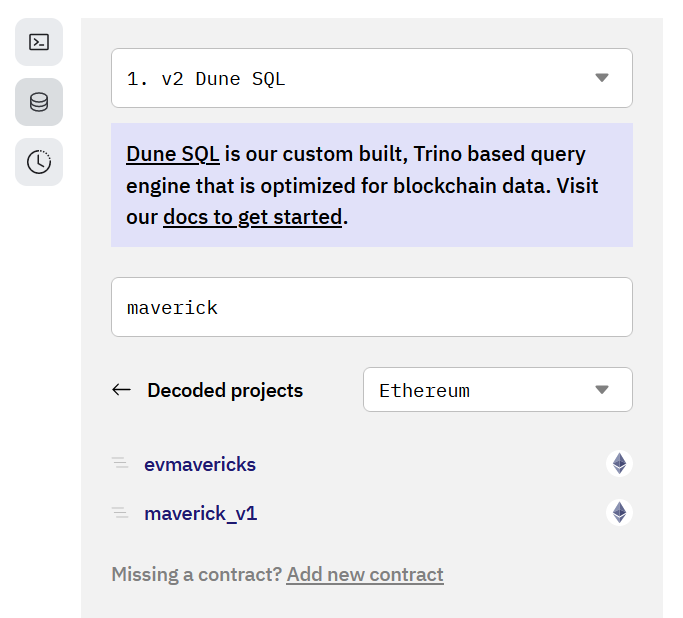Screen dimensions: 683x618
Task: Click the Add new contract link
Action: [x=365, y=575]
